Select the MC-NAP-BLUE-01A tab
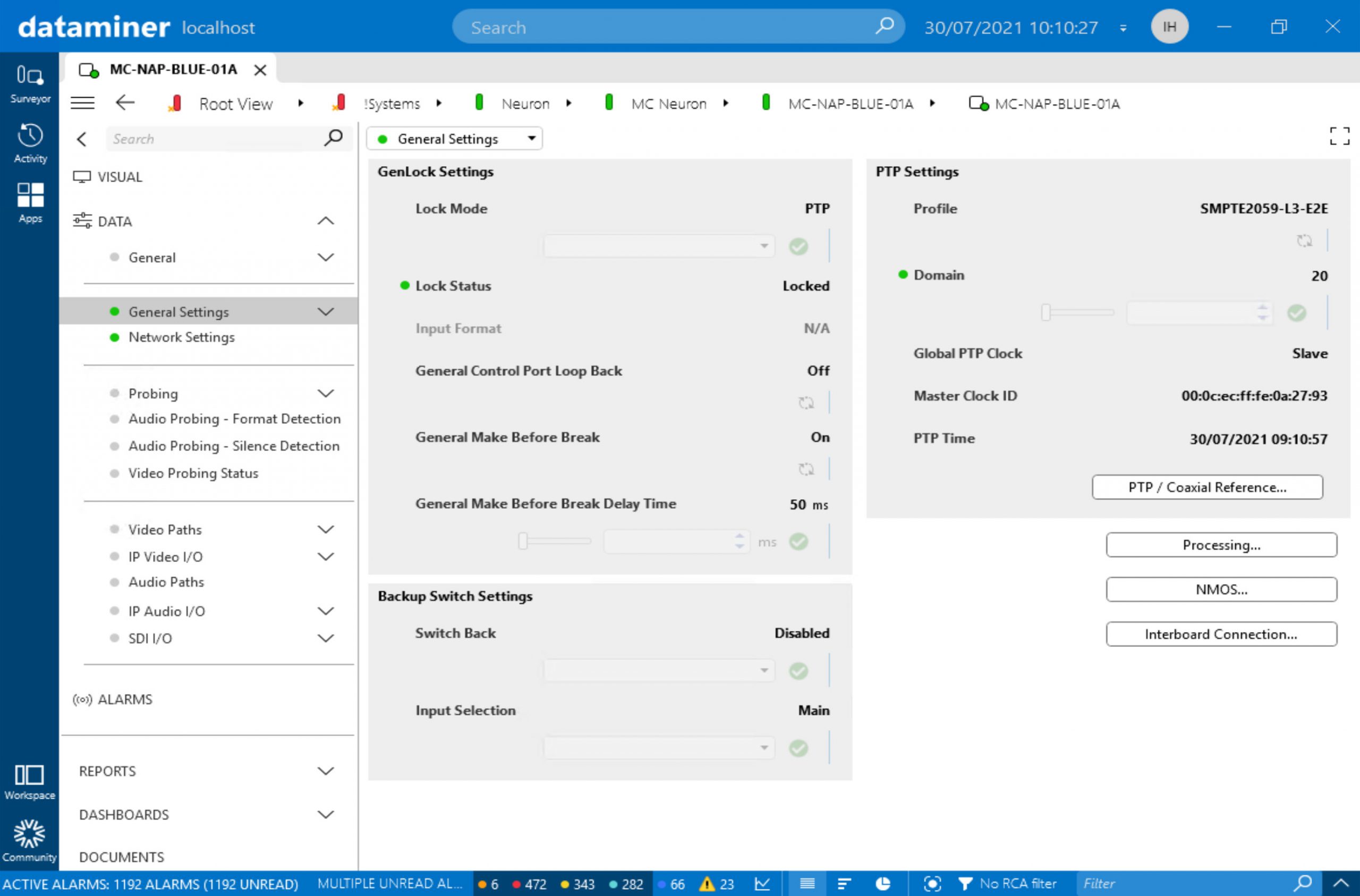Viewport: 1360px width, 896px height. click(x=171, y=69)
